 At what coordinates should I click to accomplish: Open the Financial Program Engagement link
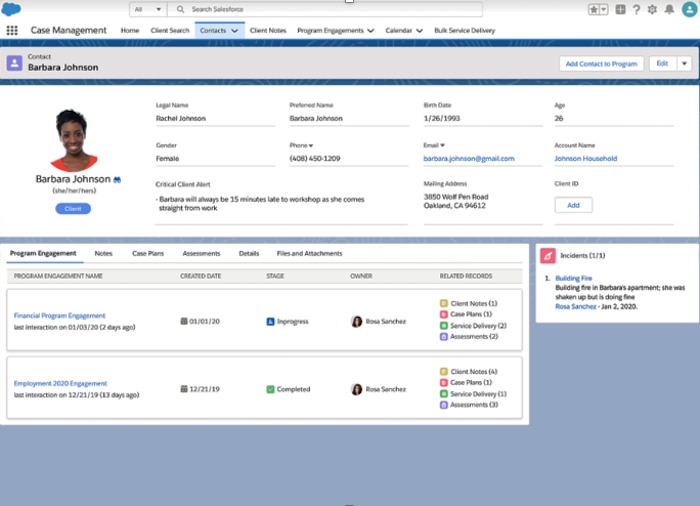click(x=59, y=316)
